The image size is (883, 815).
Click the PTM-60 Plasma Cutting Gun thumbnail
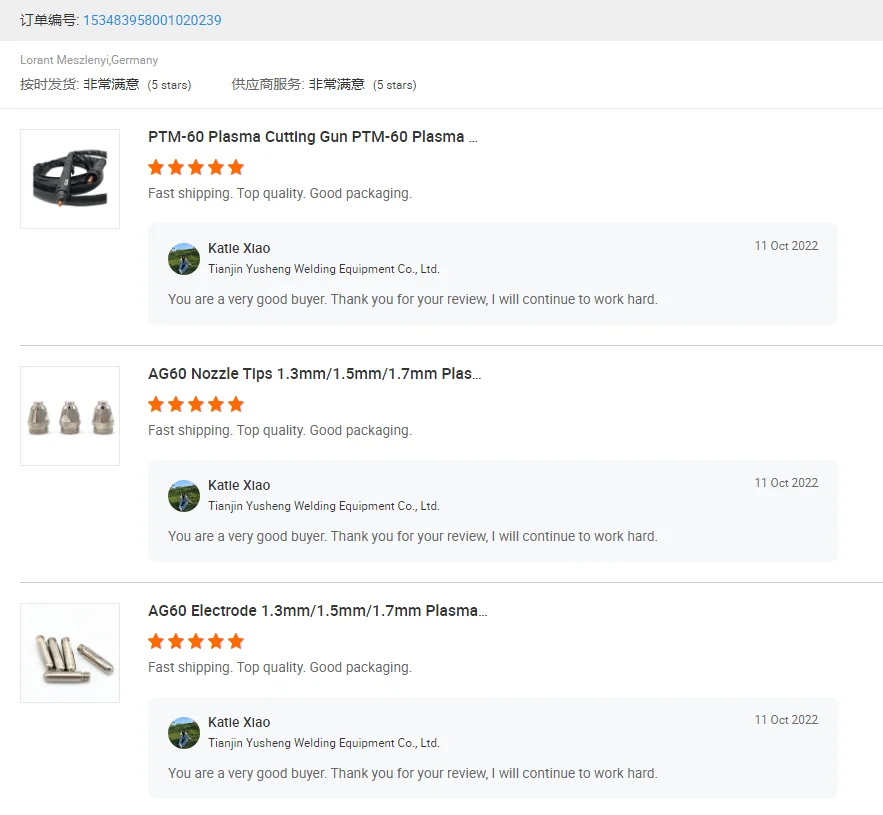70,179
